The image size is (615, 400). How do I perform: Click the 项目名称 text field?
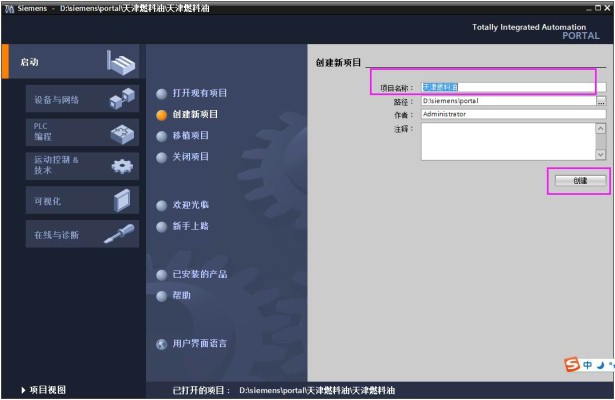pyautogui.click(x=507, y=87)
